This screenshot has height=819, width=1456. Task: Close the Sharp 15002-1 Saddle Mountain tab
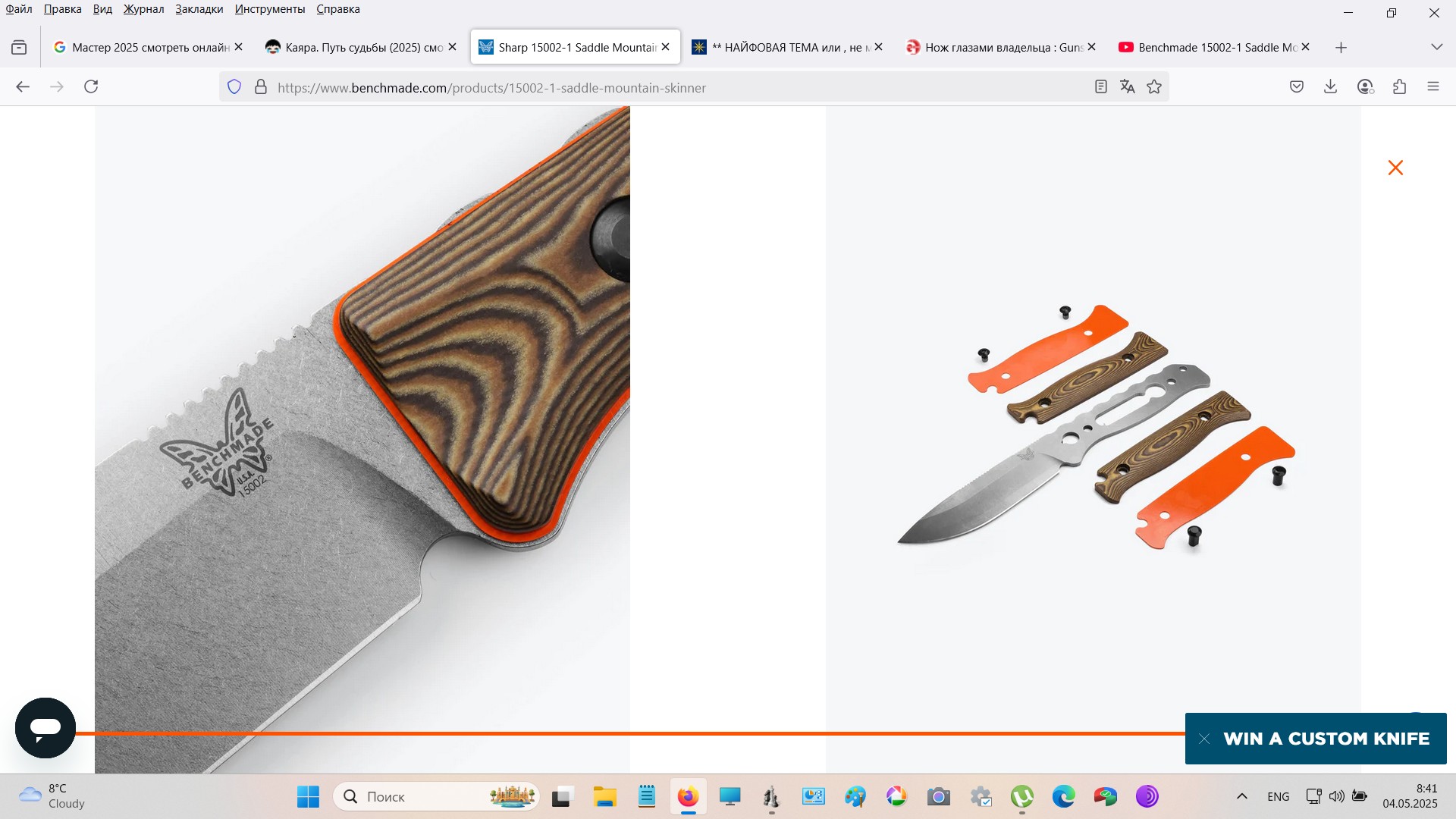point(665,47)
